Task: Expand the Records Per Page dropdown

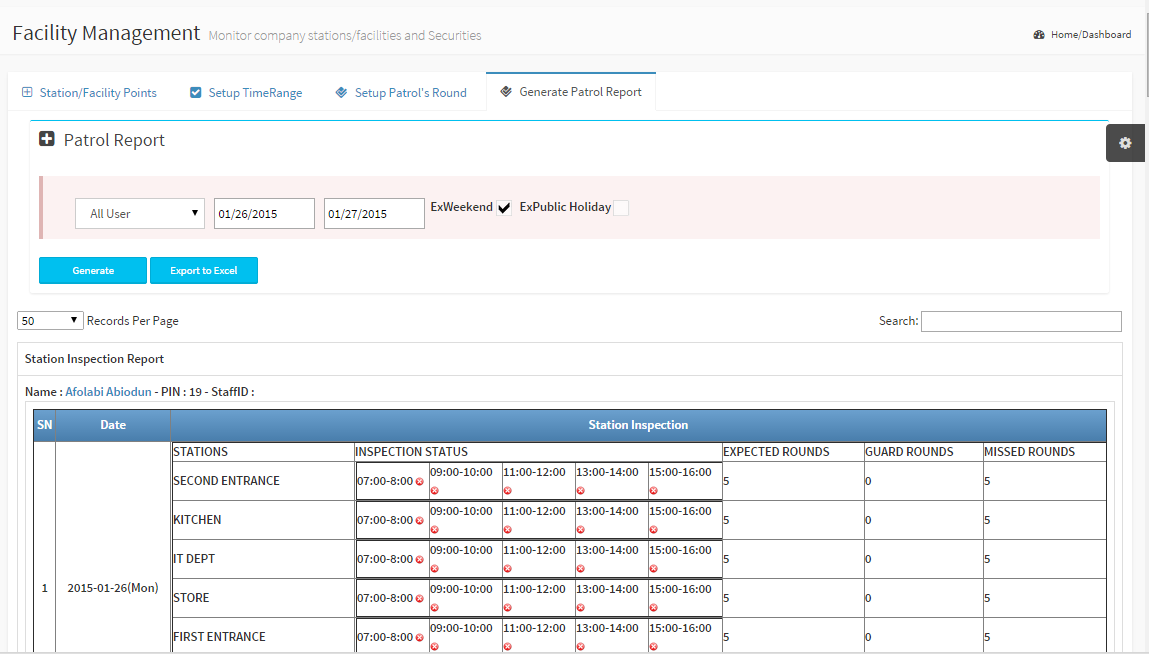Action: [50, 321]
